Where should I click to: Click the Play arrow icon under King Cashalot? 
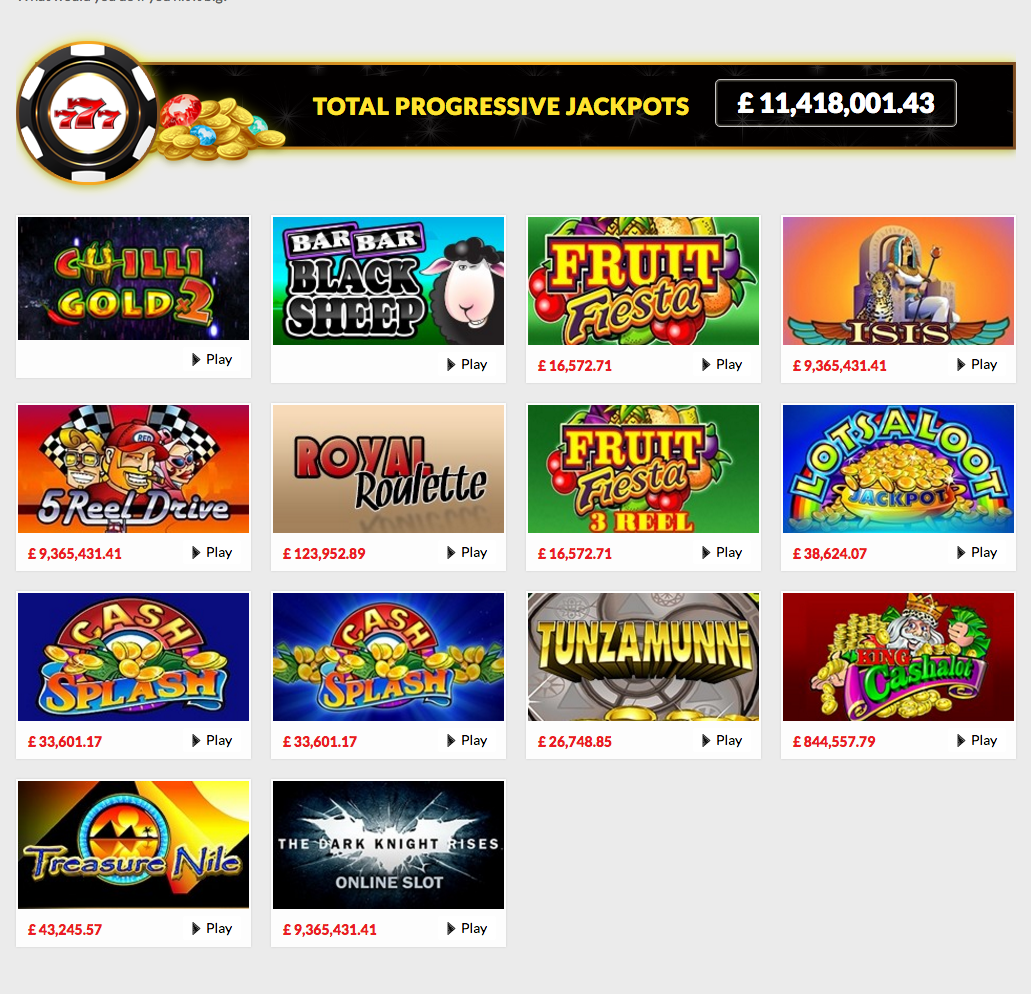(961, 741)
